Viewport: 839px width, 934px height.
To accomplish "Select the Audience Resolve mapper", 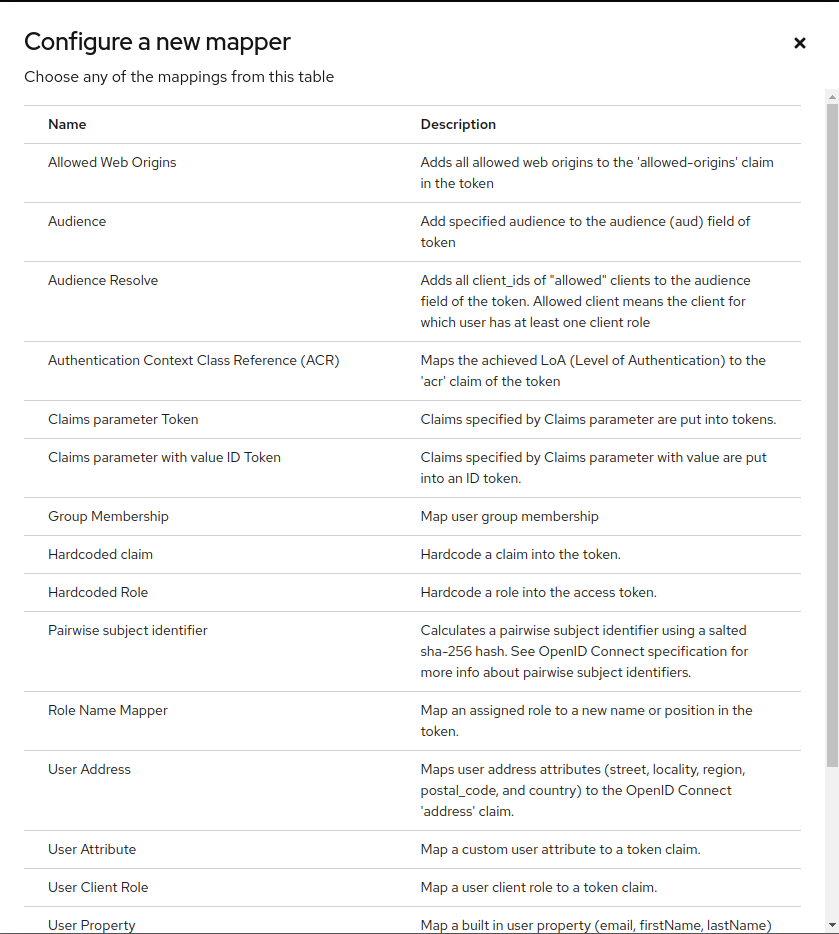I will [103, 280].
